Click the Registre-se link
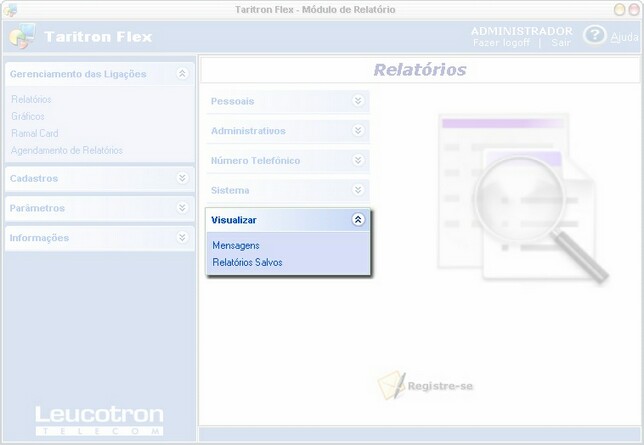The image size is (644, 445). tap(440, 386)
